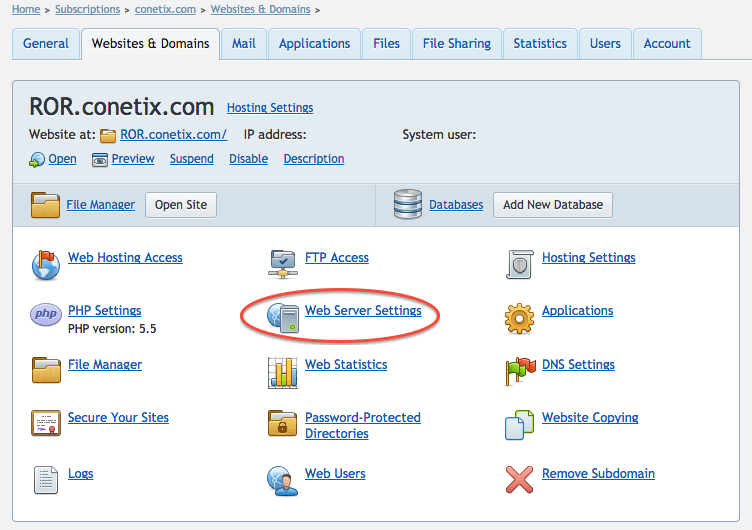Click the Secure Your Sites certificate icon
Image resolution: width=752 pixels, height=530 pixels.
click(46, 423)
